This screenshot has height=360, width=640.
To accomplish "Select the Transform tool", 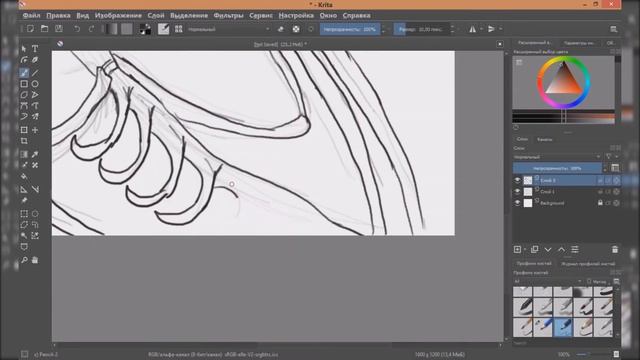I will coord(24,130).
